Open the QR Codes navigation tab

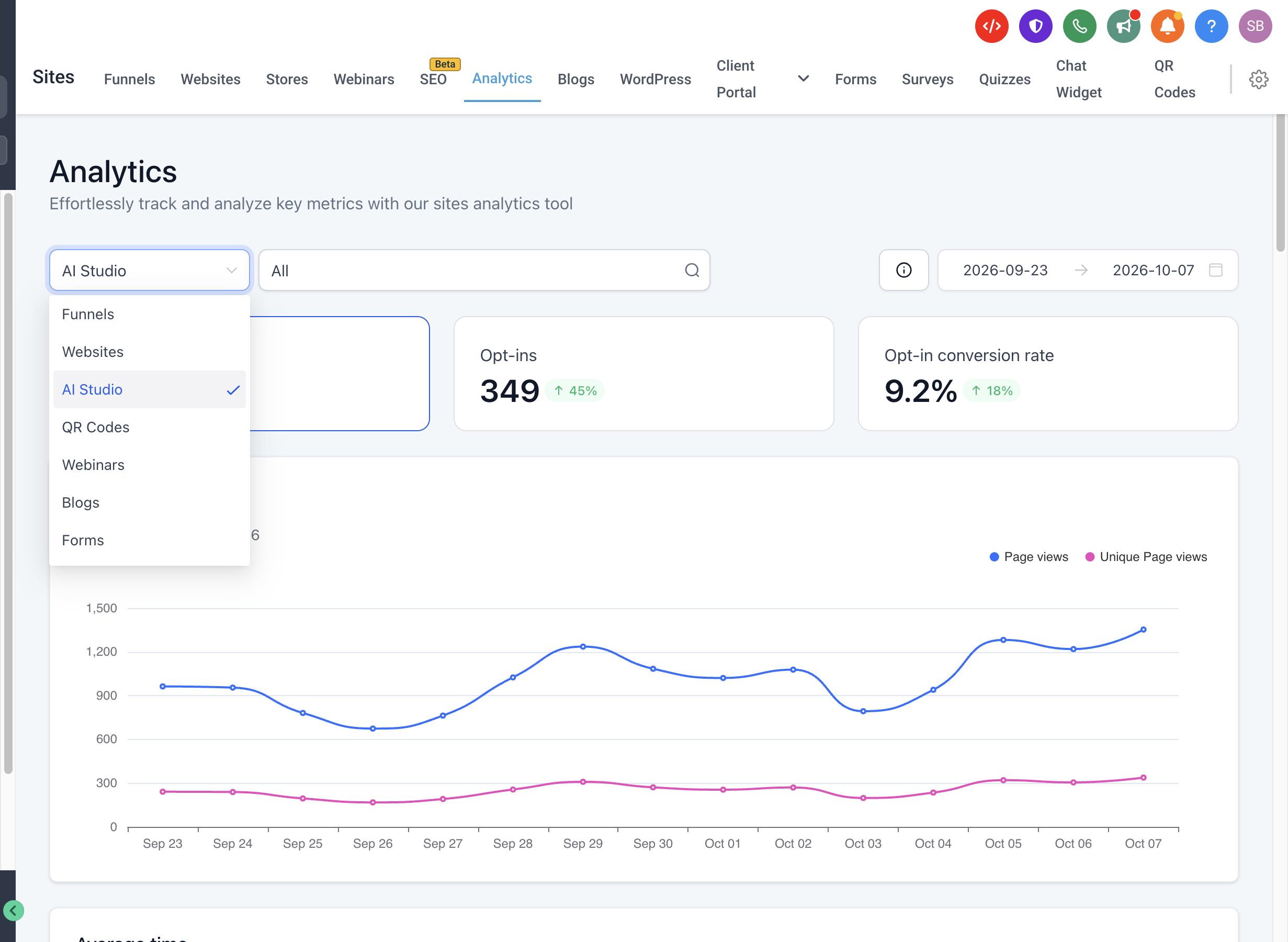(x=1174, y=79)
